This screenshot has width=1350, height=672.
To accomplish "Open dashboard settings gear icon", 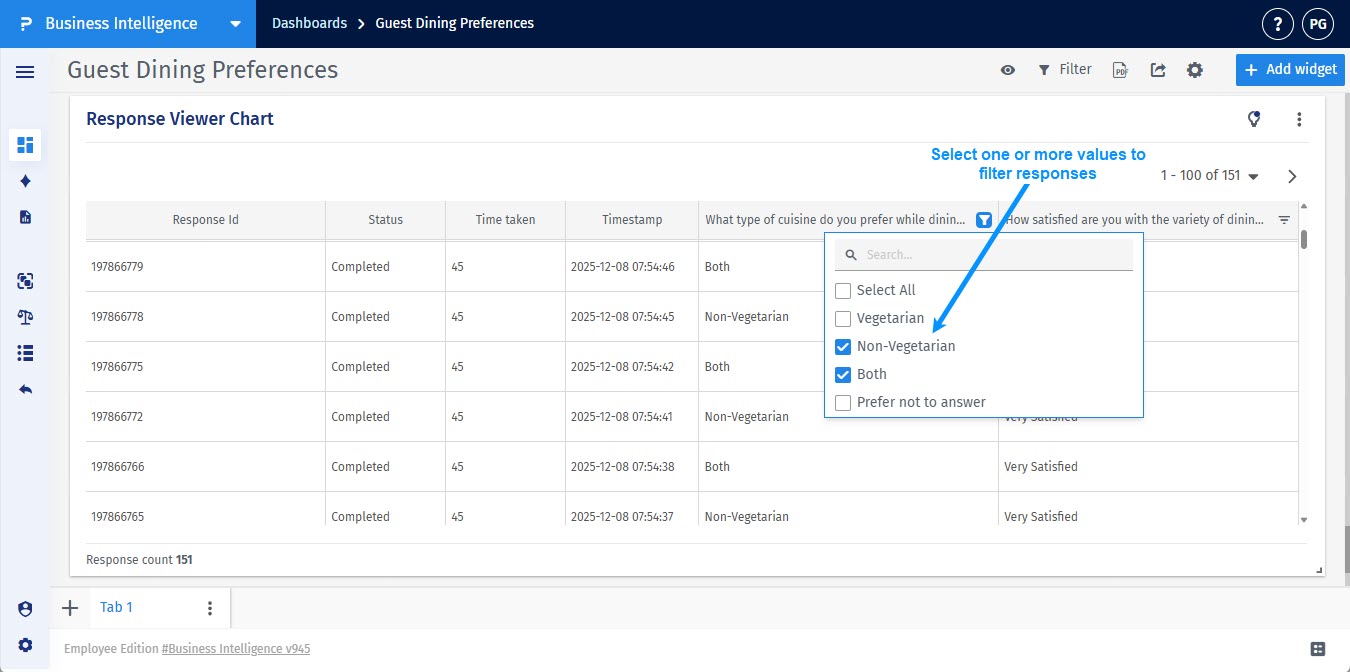I will pos(1194,70).
